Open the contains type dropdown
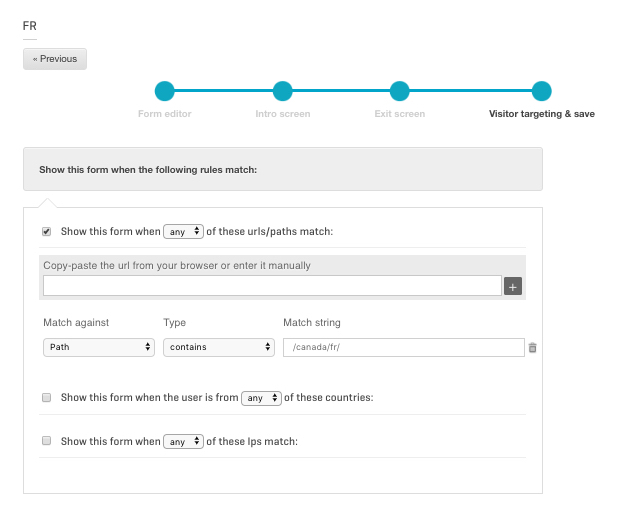 (x=219, y=347)
